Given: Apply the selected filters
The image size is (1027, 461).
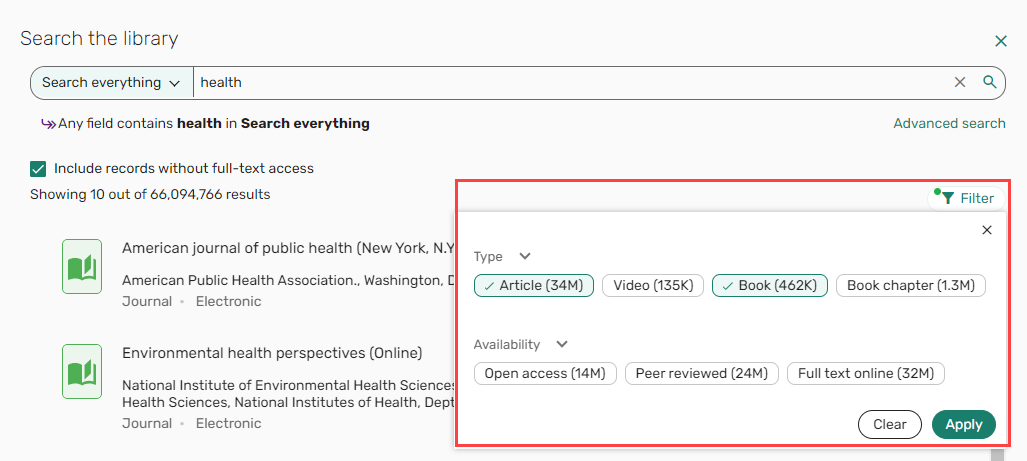Looking at the screenshot, I should pos(963,424).
